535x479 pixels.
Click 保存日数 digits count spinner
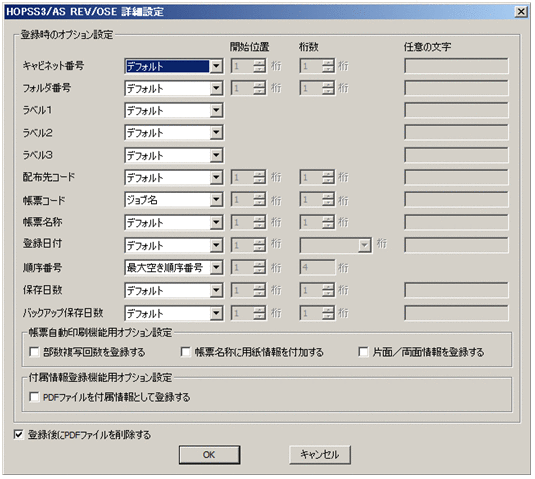(317, 290)
